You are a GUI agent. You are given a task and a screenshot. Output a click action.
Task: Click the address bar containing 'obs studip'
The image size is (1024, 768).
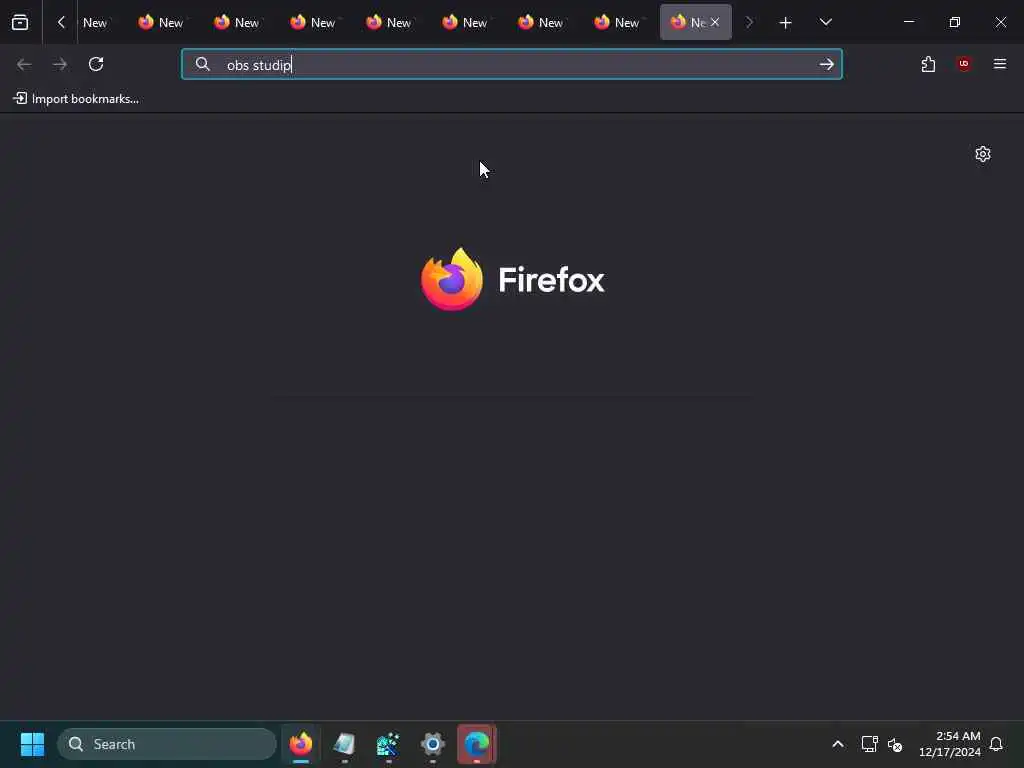pyautogui.click(x=512, y=64)
